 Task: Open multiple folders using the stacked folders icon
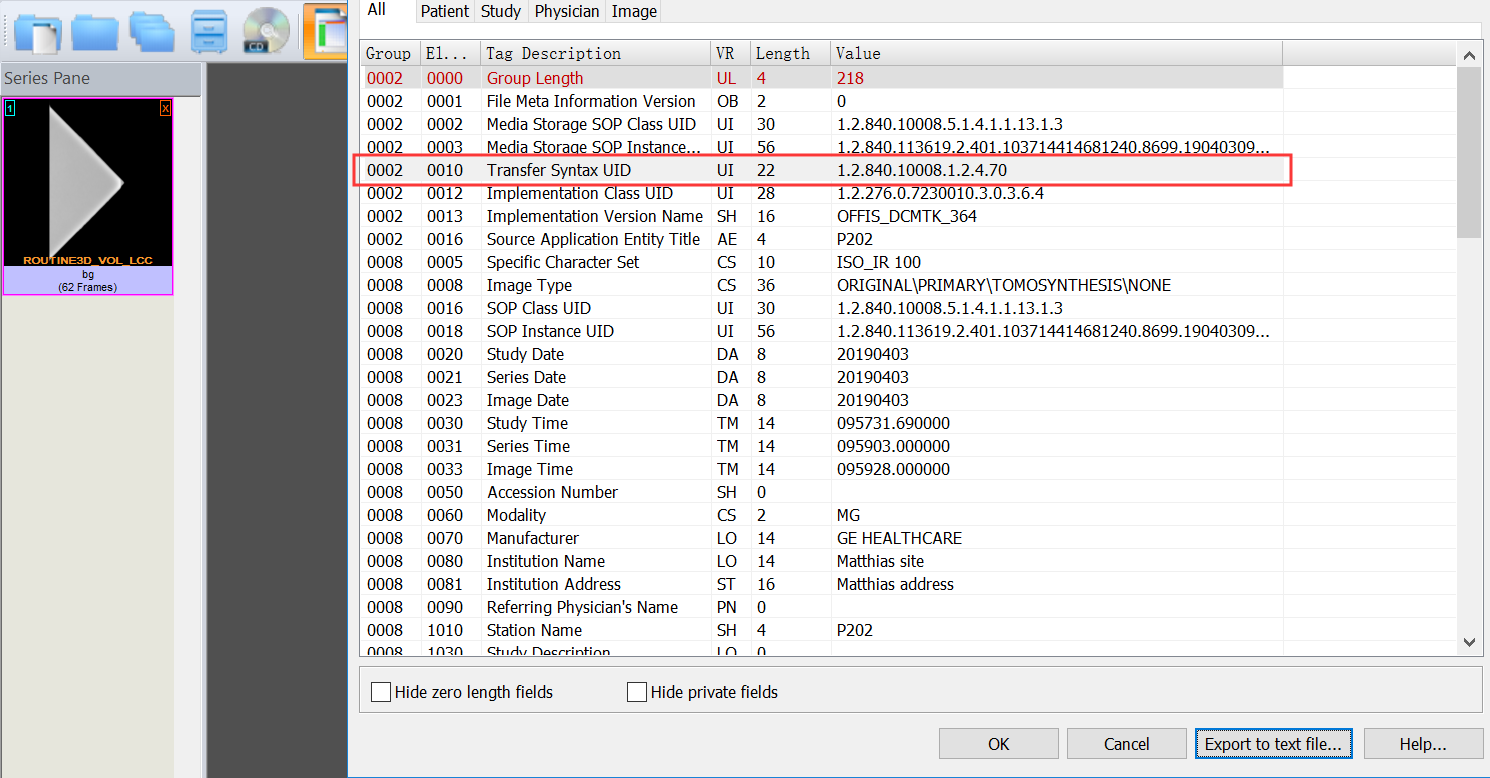click(151, 32)
